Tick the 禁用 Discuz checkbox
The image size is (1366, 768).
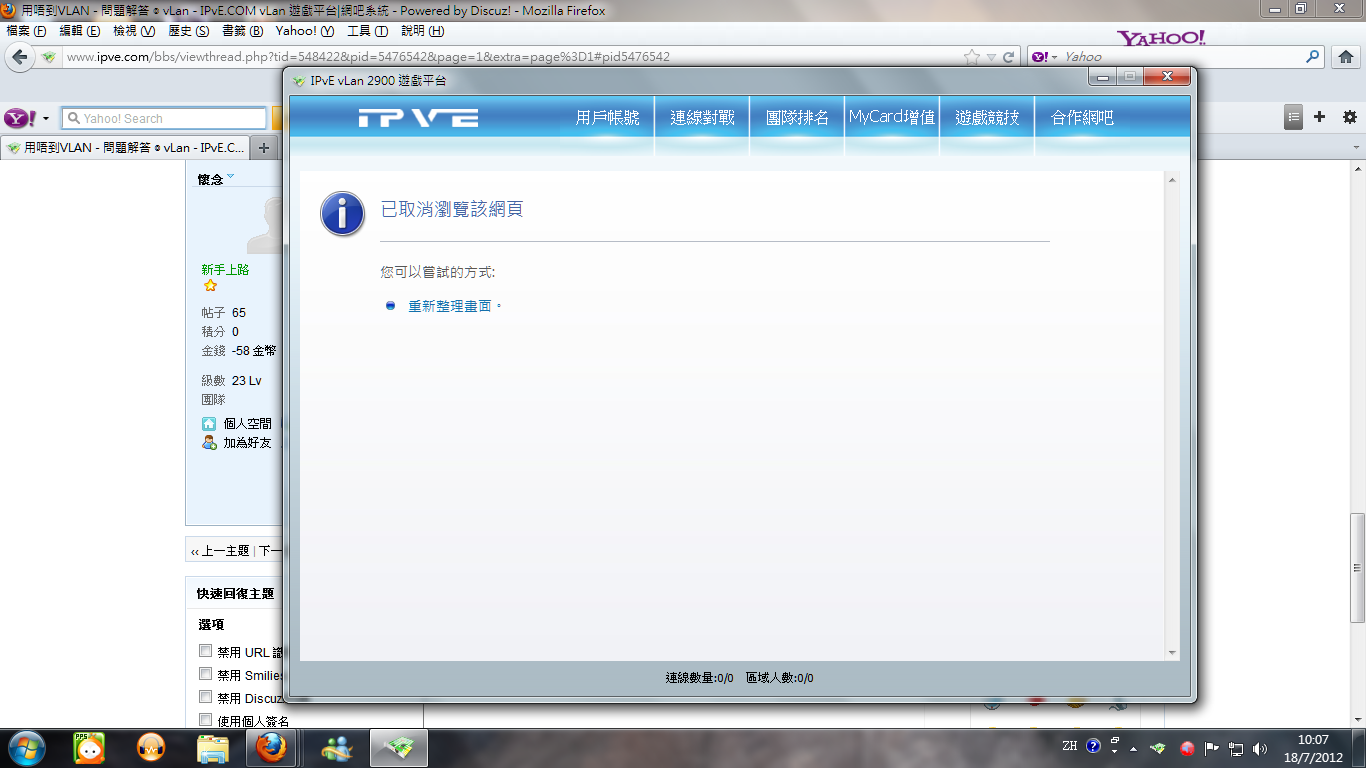point(206,697)
